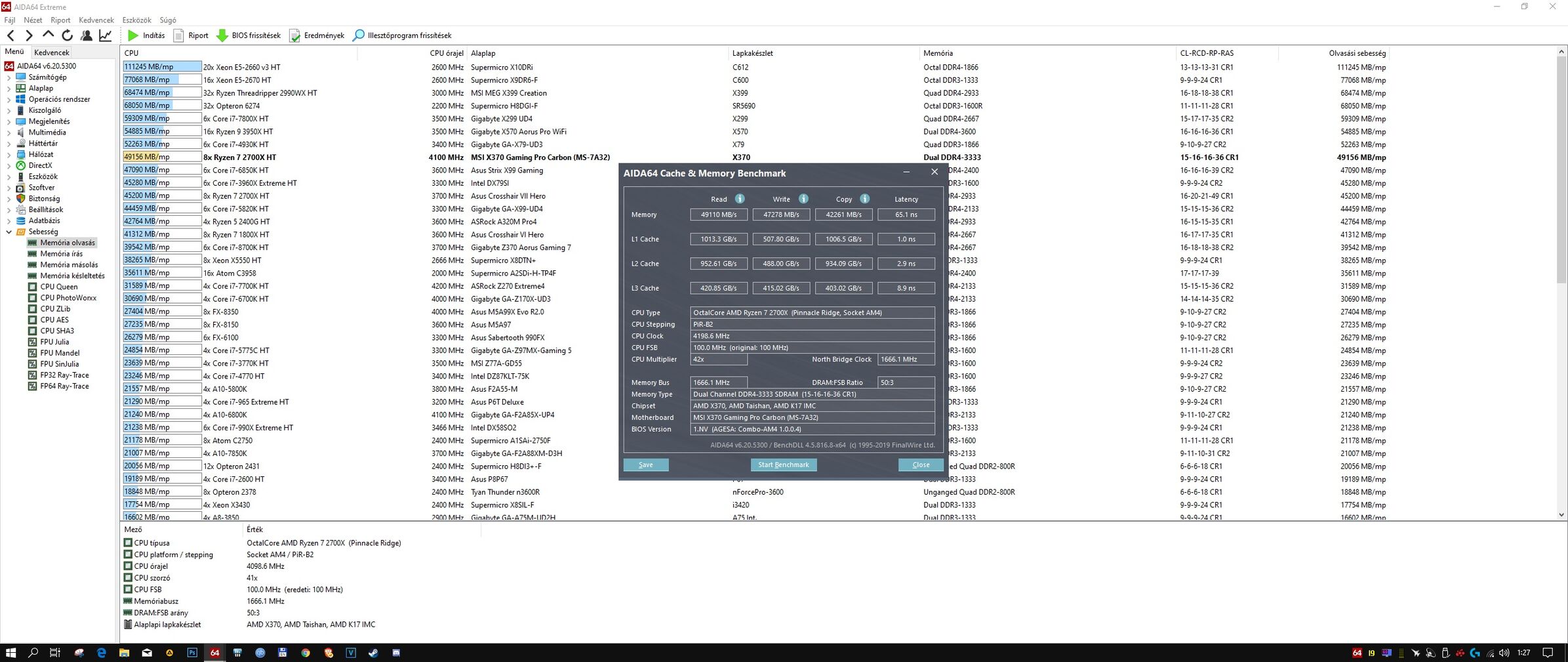Select the bold '8x Ryzen 7 2700X HT' row
Screen dimensions: 1568x662
[754, 157]
